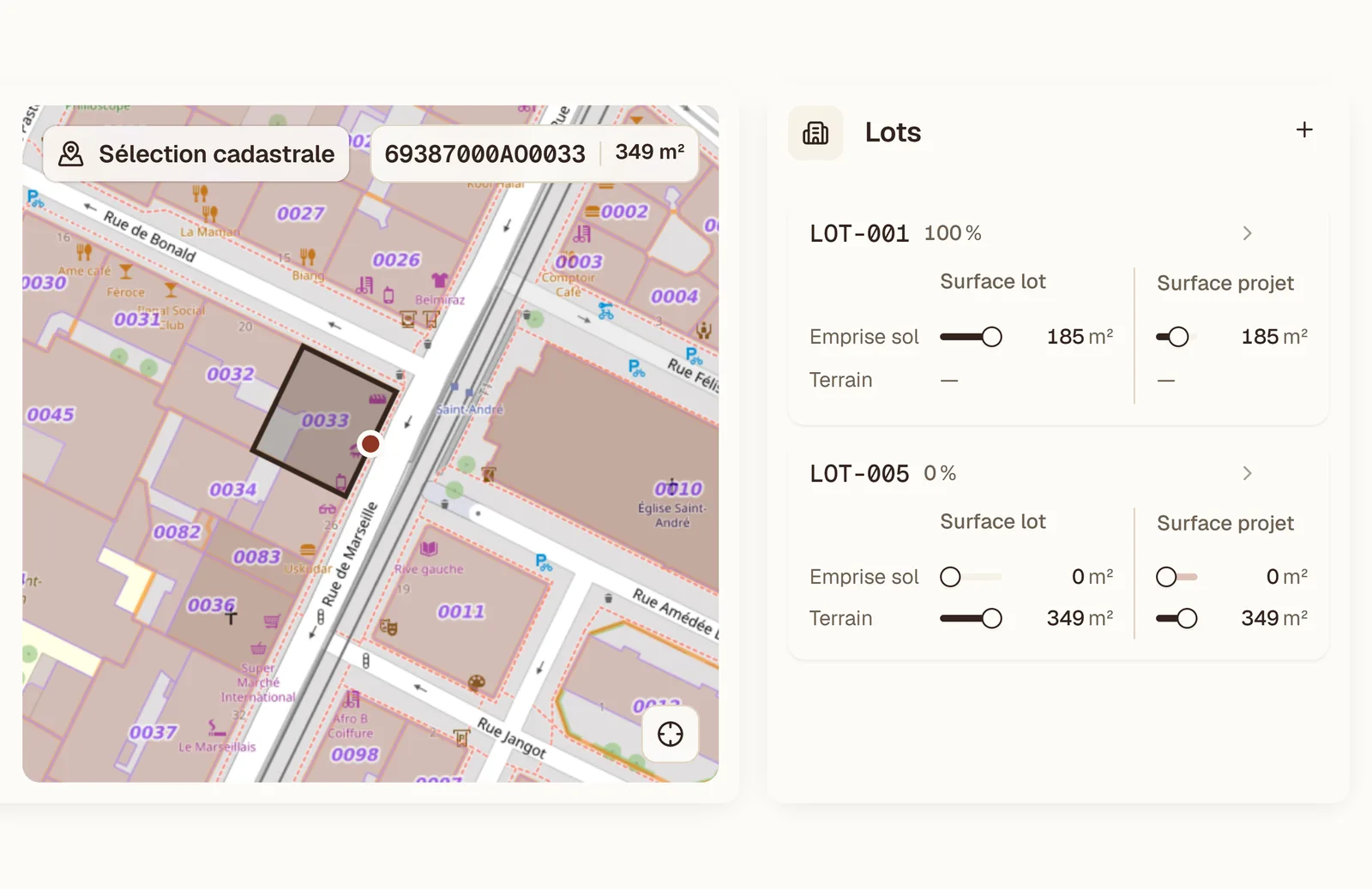Select parcel 0032 on the map
Screen dimensions: 1372x889
click(x=231, y=374)
